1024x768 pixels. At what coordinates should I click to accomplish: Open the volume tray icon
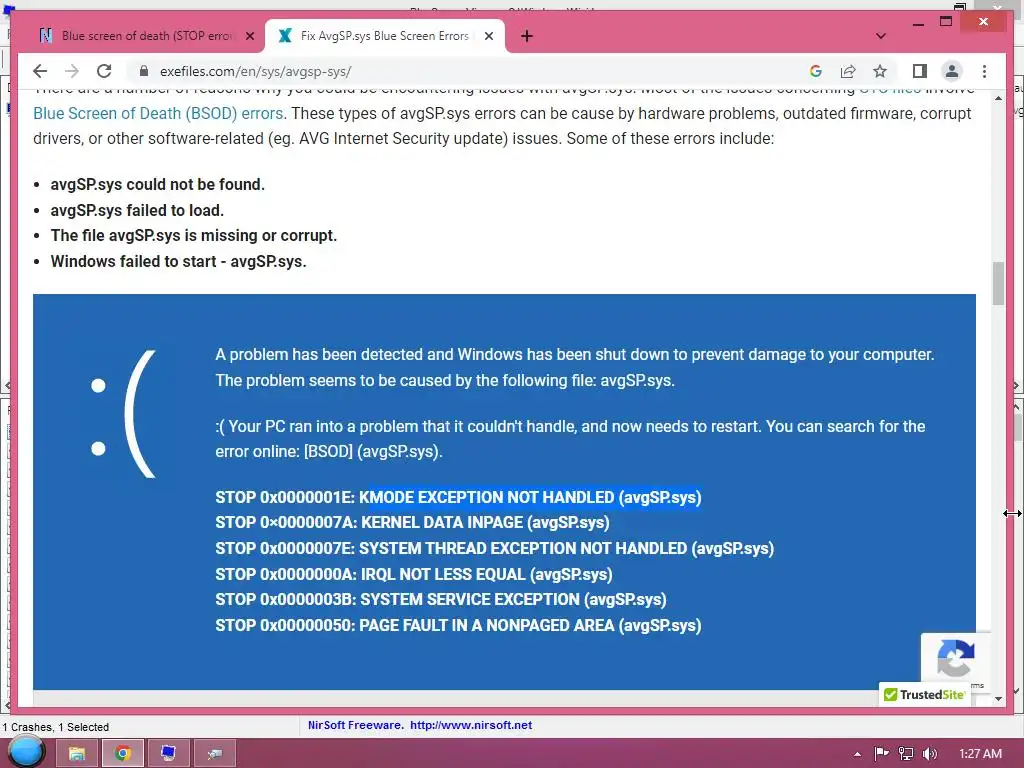(929, 754)
